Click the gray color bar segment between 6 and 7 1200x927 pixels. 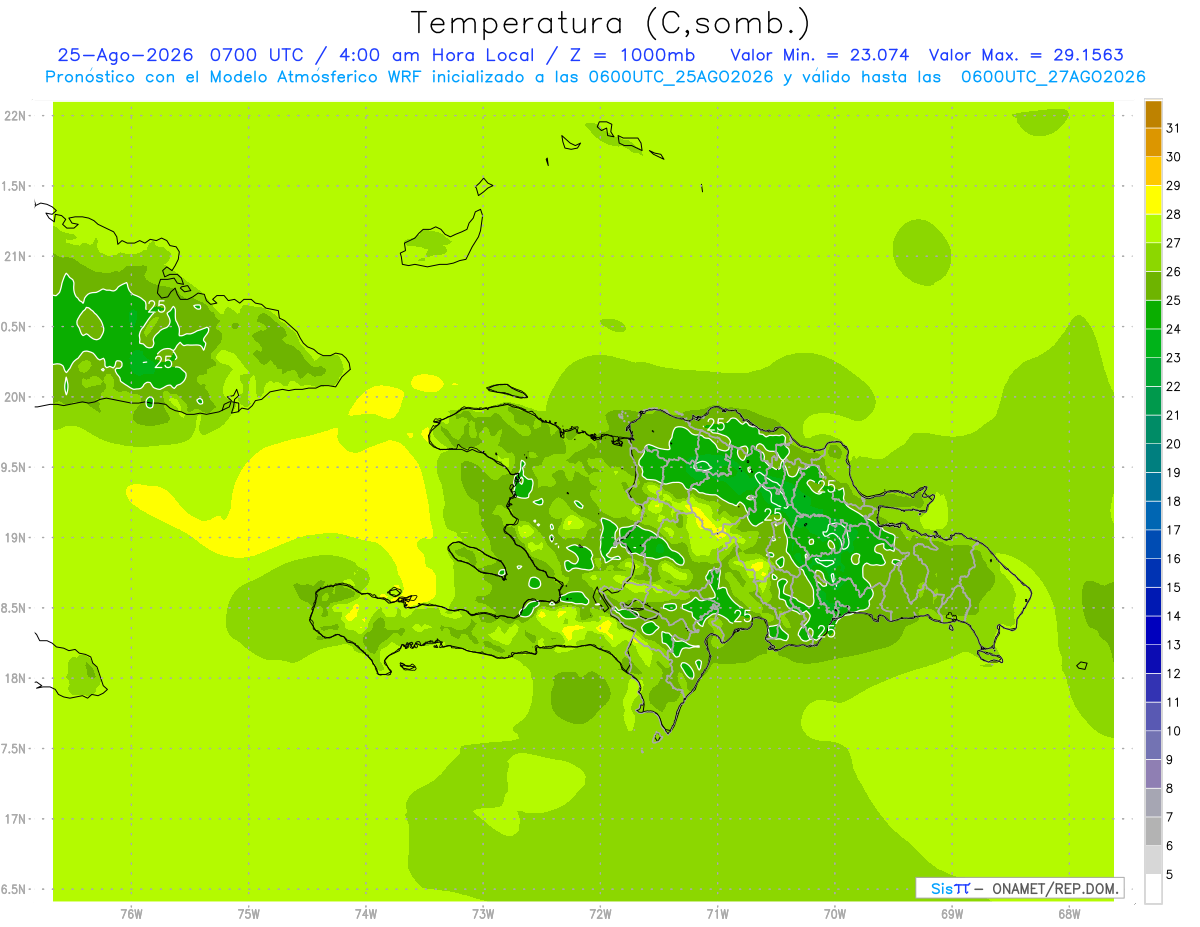[1153, 832]
